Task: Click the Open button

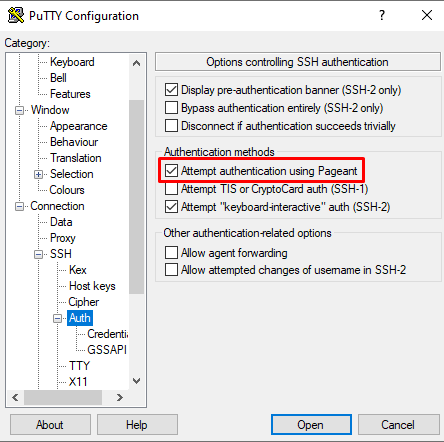Action: click(311, 425)
